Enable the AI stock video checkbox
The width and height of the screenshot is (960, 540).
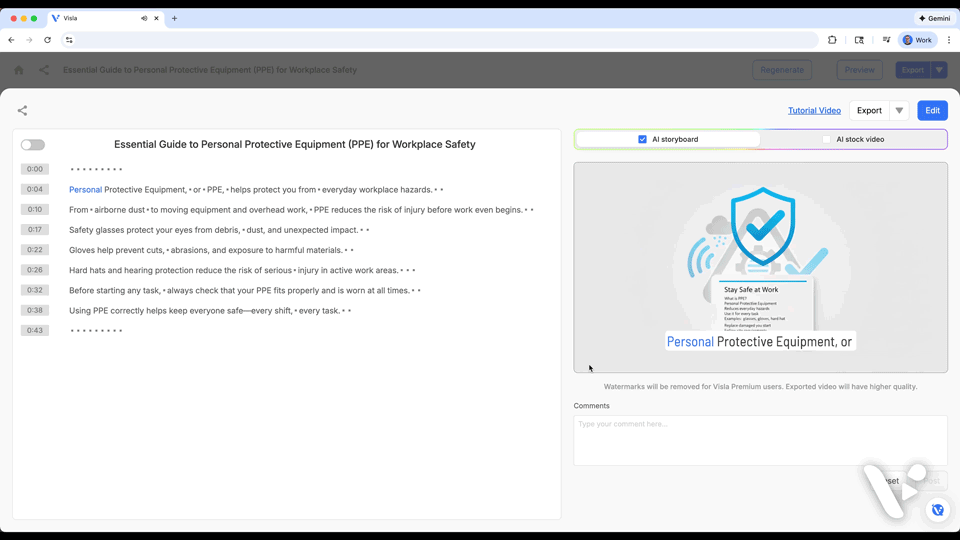tap(826, 139)
